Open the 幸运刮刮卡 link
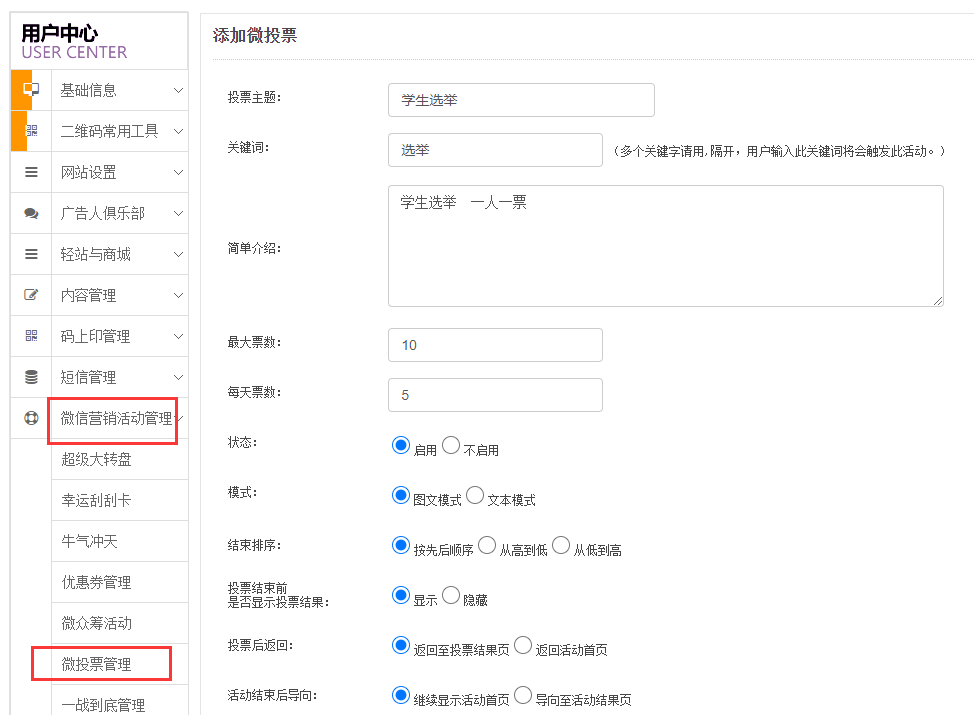The image size is (974, 715). [96, 500]
